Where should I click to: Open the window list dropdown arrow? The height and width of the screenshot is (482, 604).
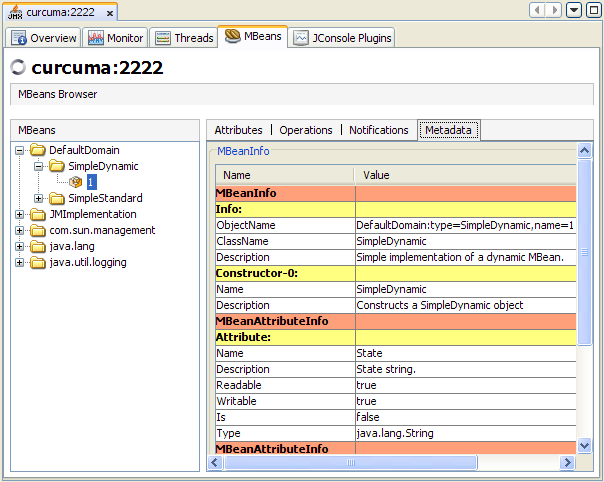(x=574, y=10)
